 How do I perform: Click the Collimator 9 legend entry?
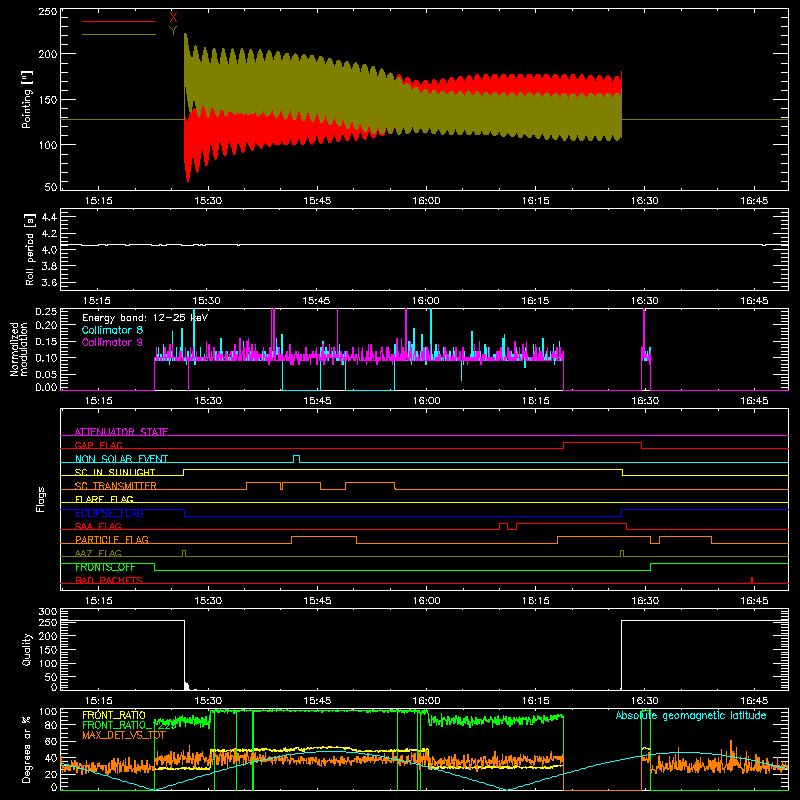[x=112, y=342]
